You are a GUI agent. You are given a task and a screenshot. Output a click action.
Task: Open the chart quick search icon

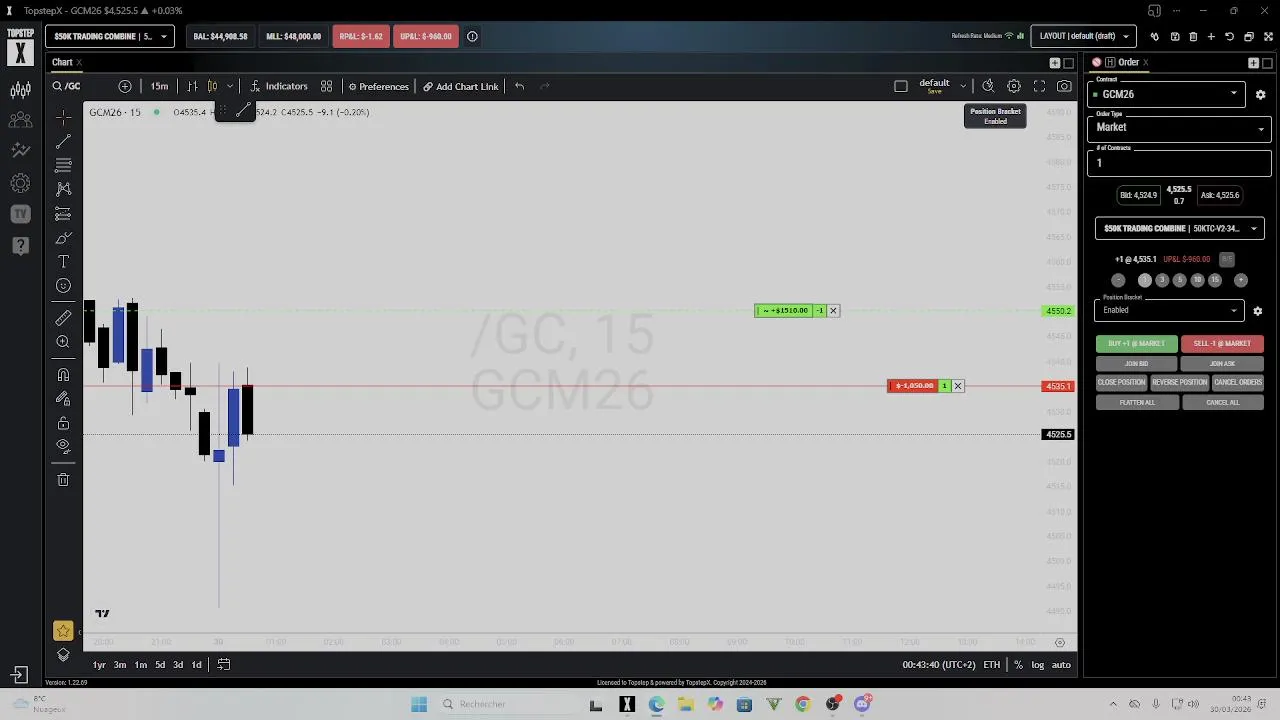pyautogui.click(x=988, y=86)
